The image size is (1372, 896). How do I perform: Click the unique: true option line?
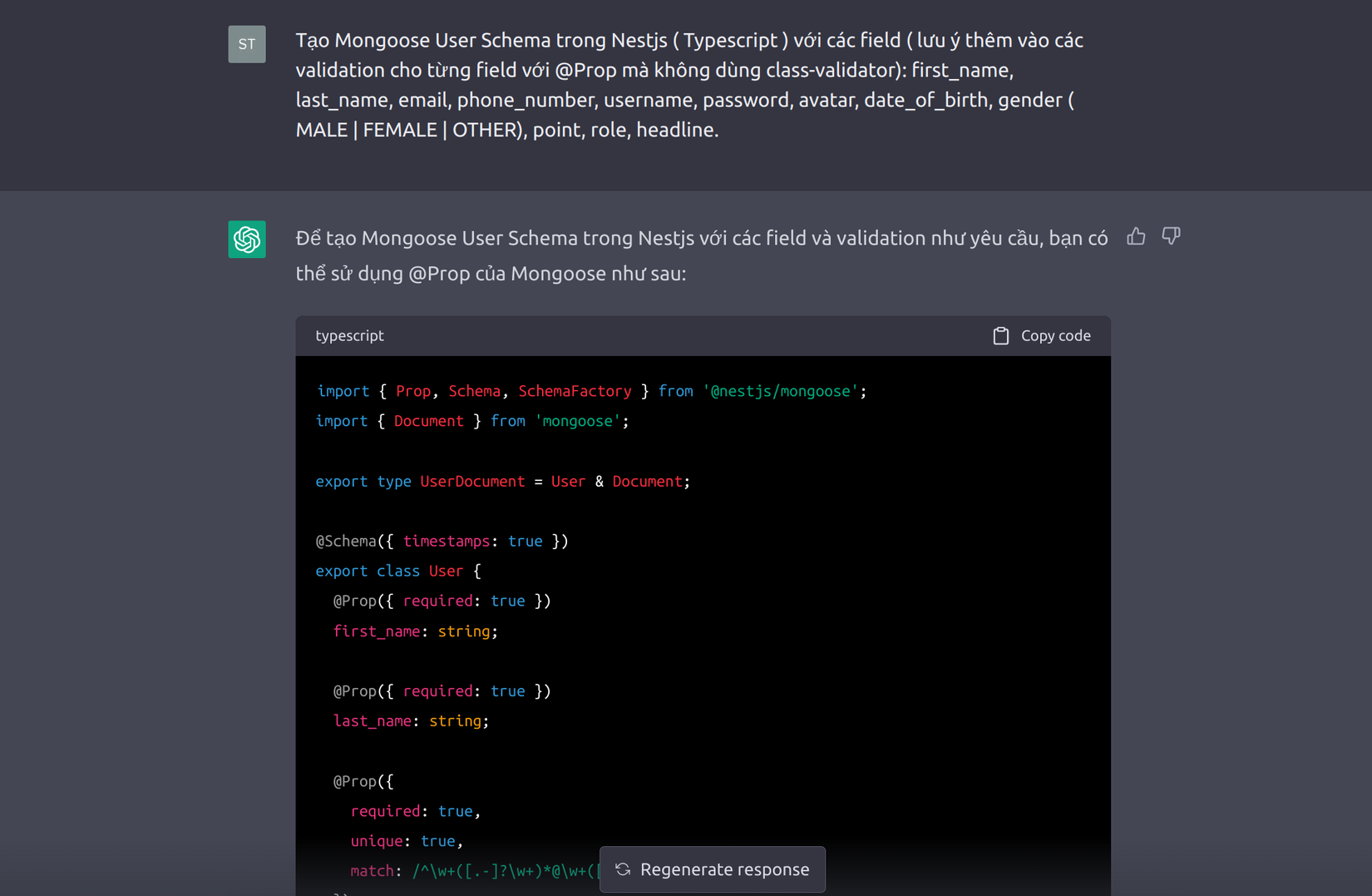point(407,841)
